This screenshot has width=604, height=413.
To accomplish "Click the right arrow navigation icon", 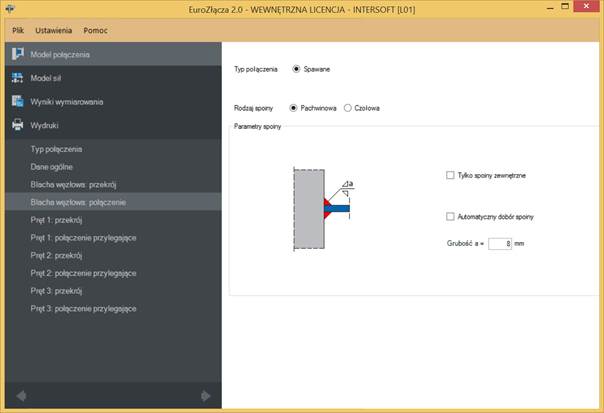I will [206, 396].
